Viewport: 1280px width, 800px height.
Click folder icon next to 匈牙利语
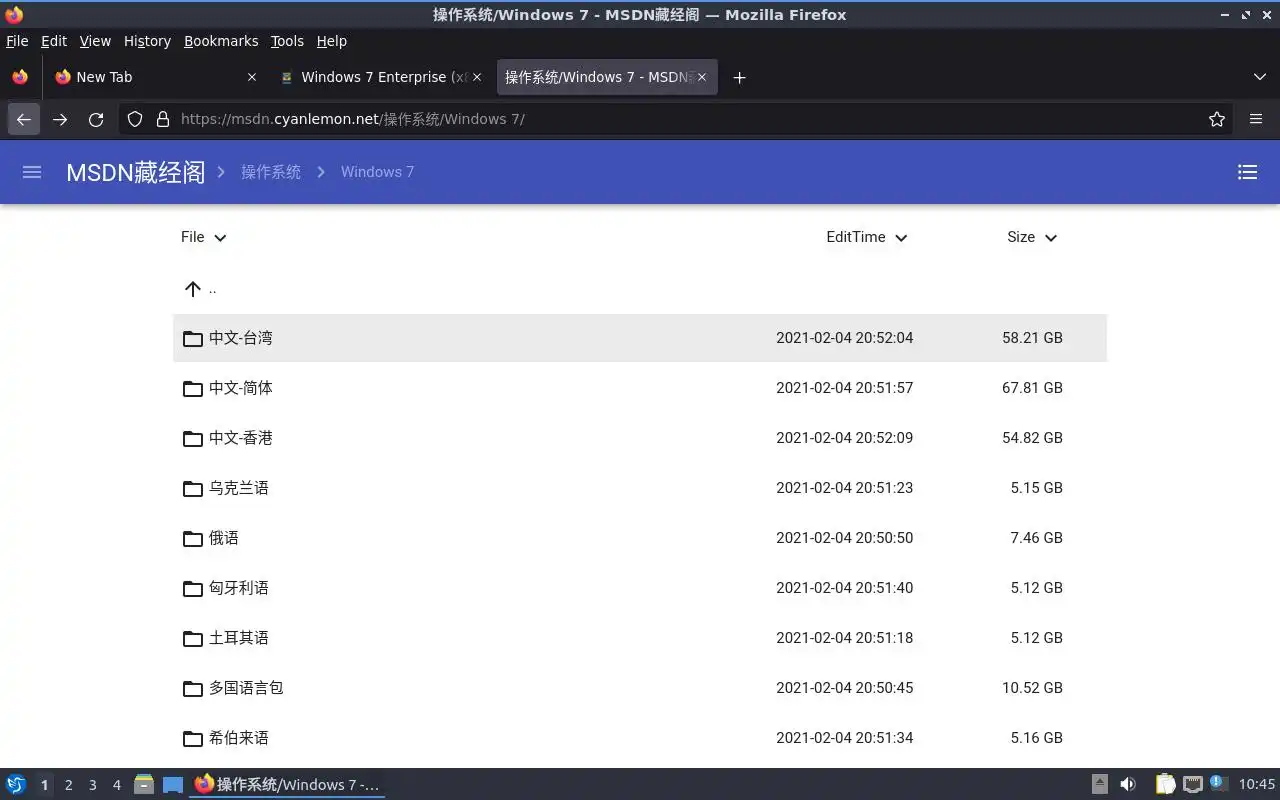[193, 588]
